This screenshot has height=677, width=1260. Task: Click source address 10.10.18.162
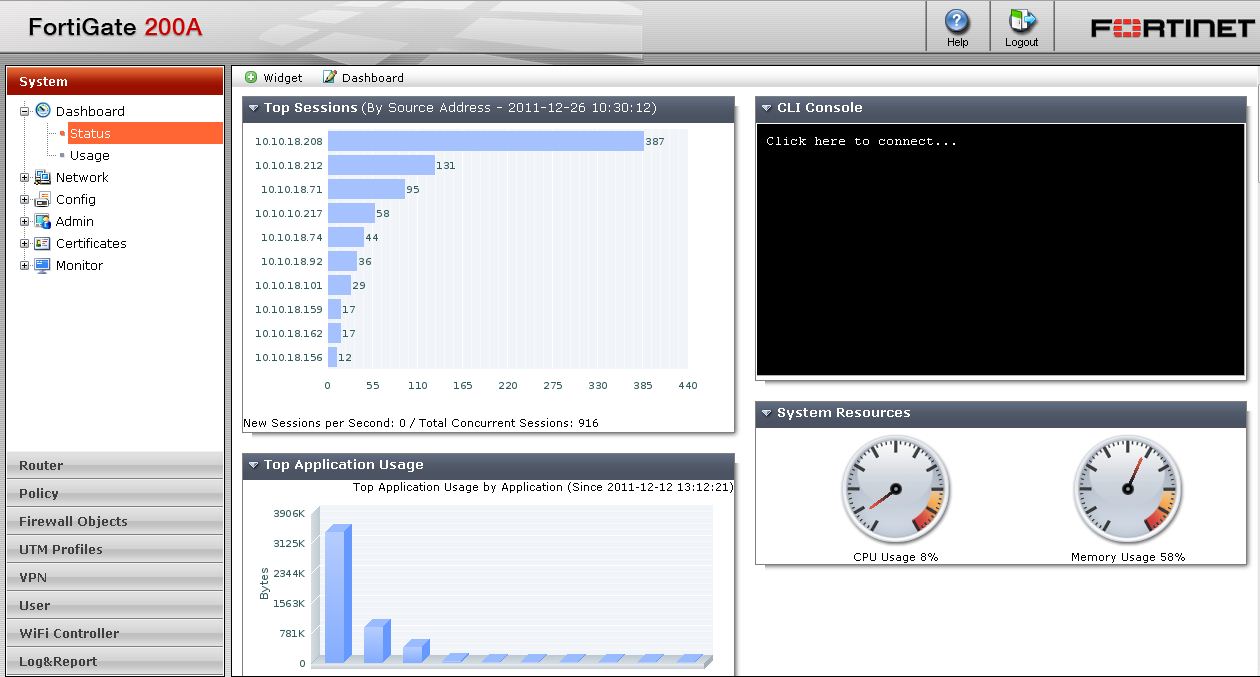[288, 333]
